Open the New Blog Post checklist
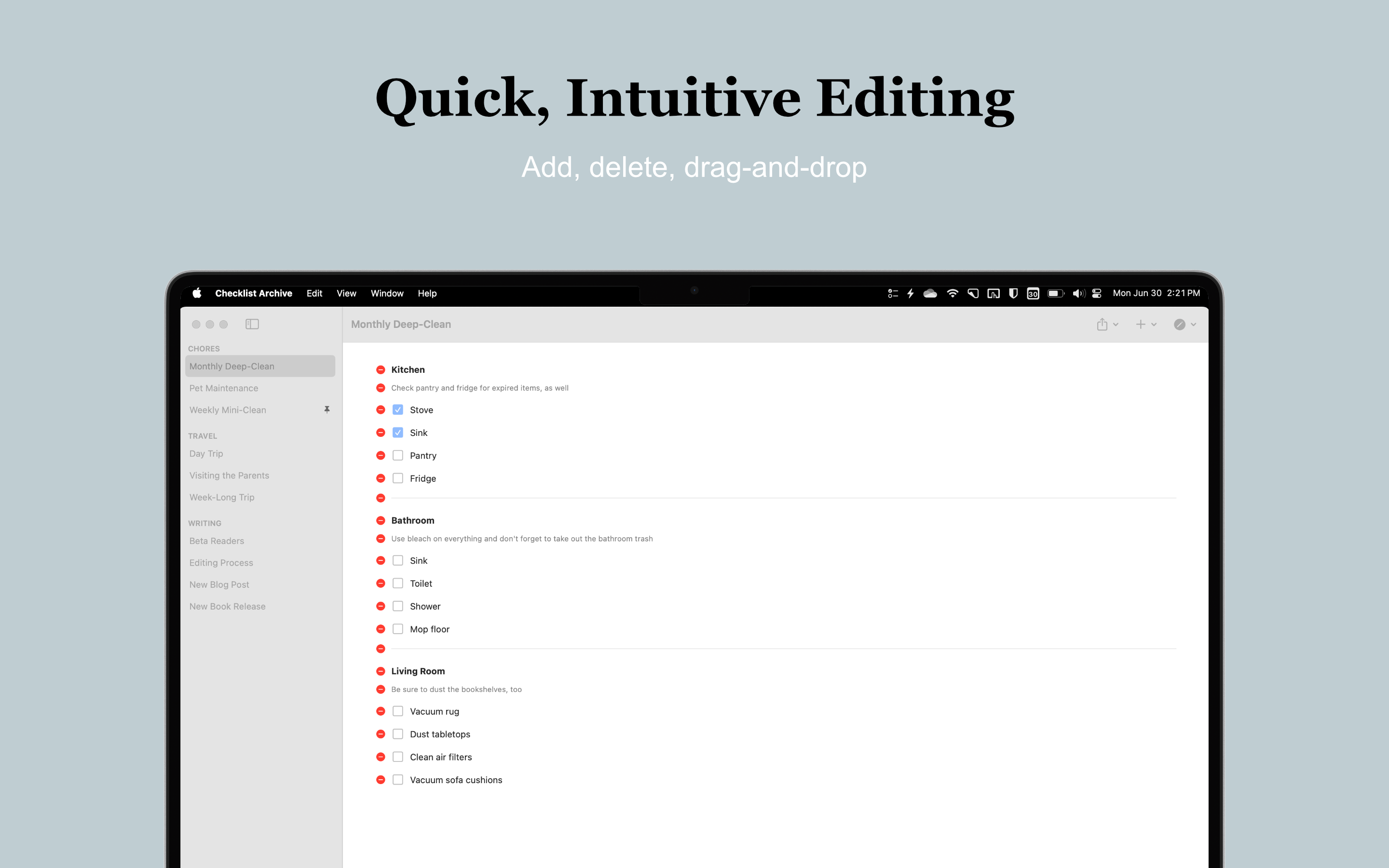The width and height of the screenshot is (1389, 868). pyautogui.click(x=219, y=584)
